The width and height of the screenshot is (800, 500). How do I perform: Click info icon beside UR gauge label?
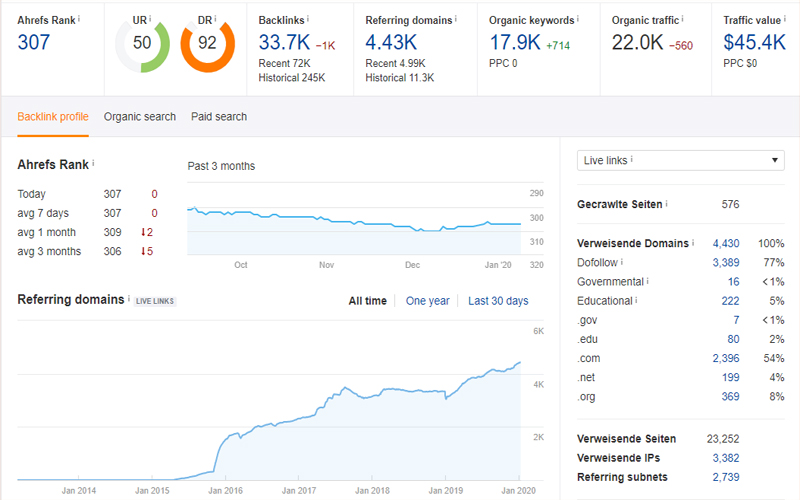click(150, 18)
